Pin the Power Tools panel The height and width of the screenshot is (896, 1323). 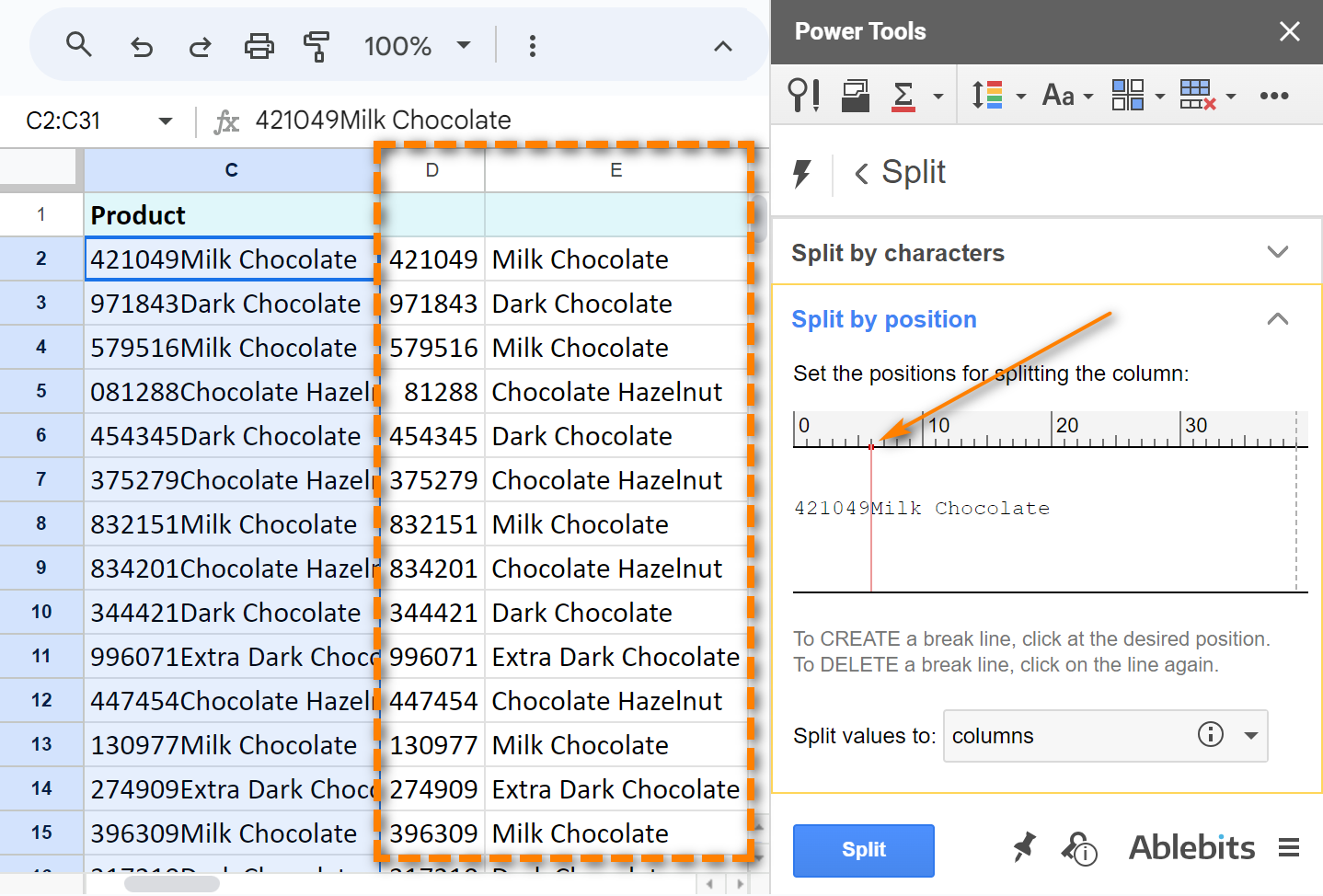pyautogui.click(x=1024, y=848)
